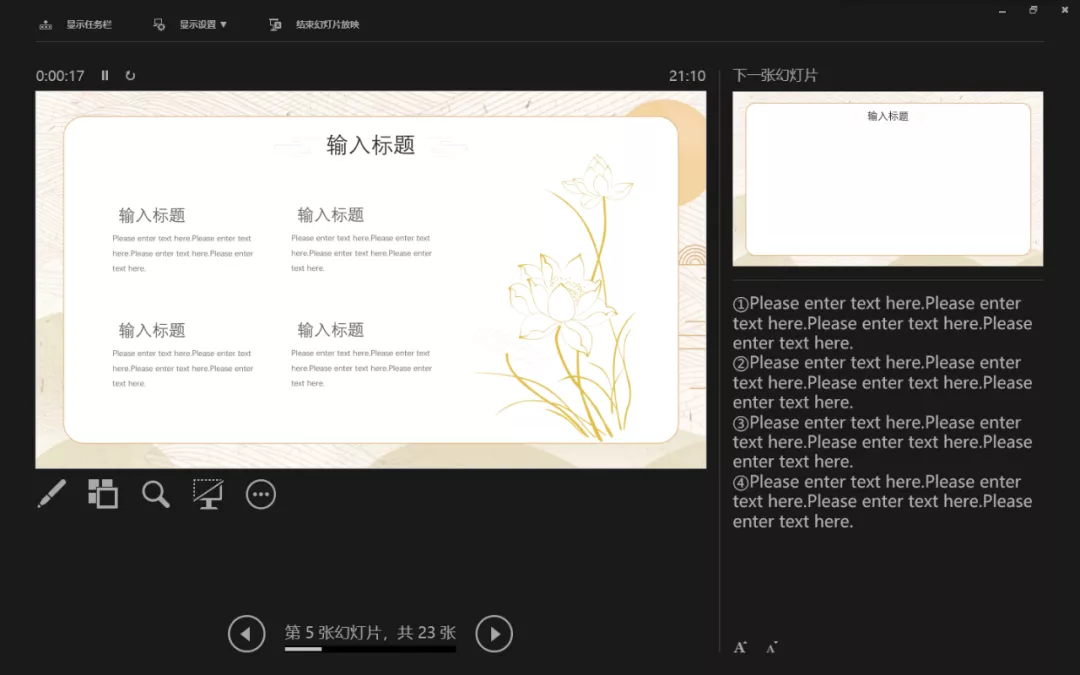The height and width of the screenshot is (675, 1080).
Task: Click the elapsed time 0:00:17
Action: [x=60, y=76]
